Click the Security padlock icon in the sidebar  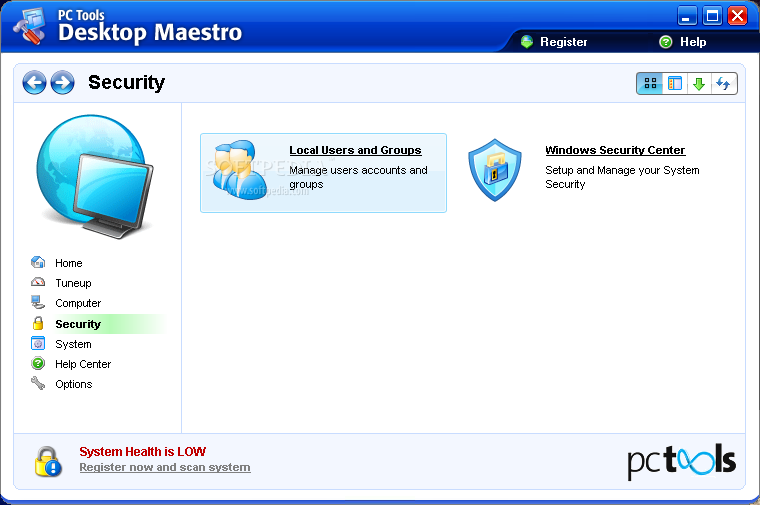pos(38,323)
